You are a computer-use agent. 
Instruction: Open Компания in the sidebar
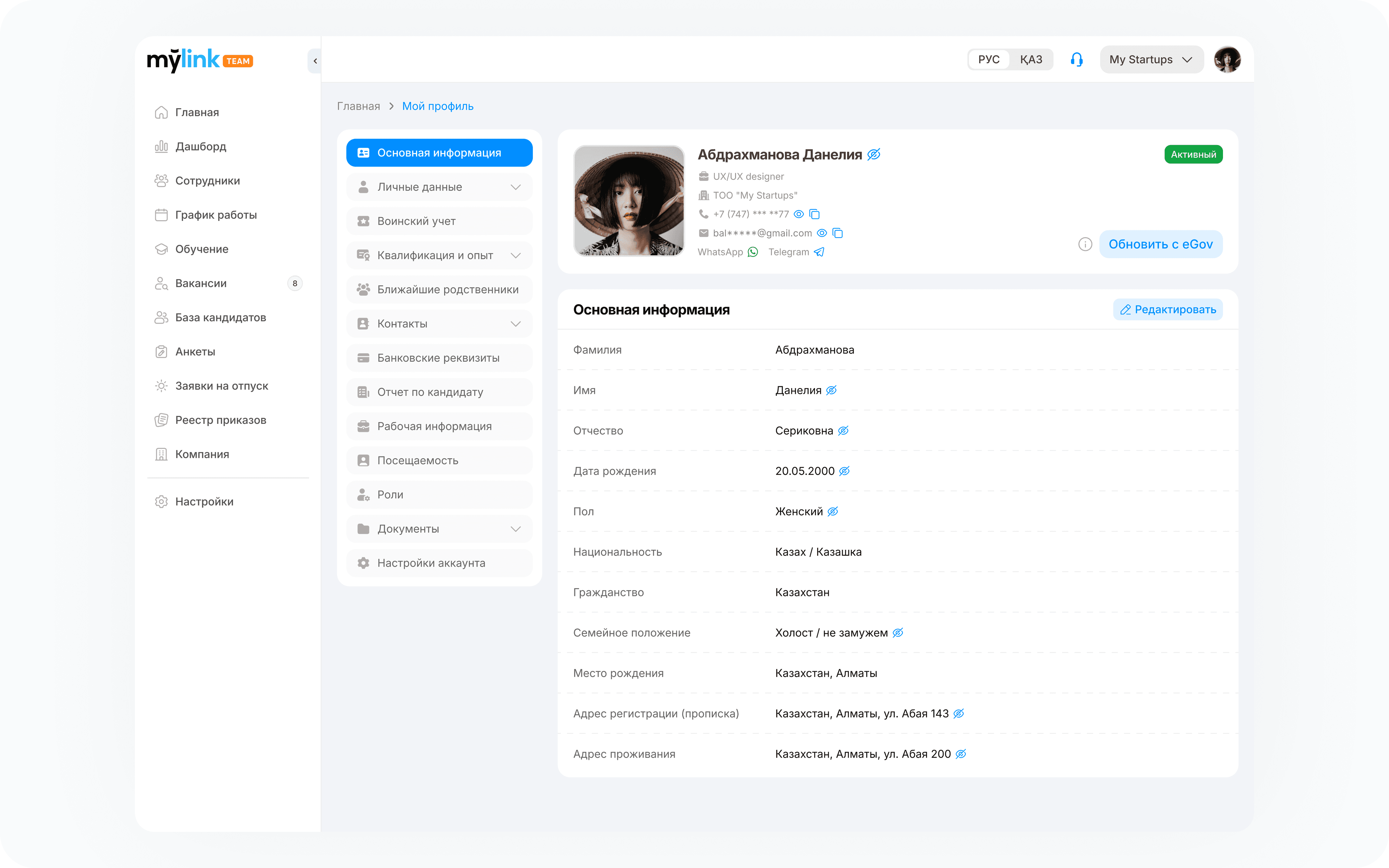coord(229,454)
